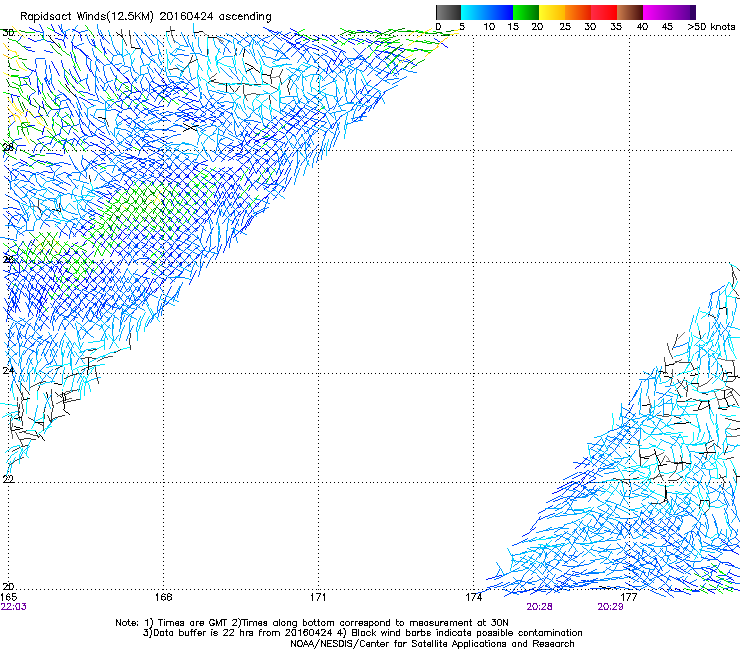740x650 pixels.
Task: Click the purple 20:29 time stamp
Action: click(610, 607)
